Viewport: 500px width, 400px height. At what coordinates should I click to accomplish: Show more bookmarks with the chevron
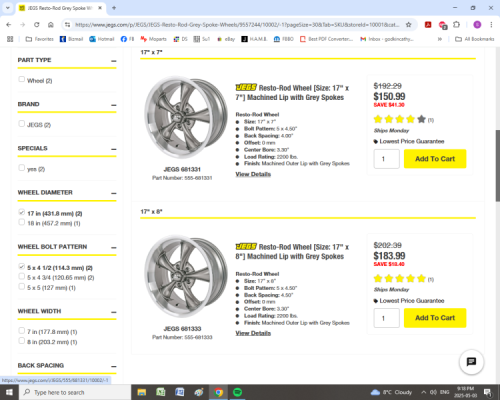440,39
